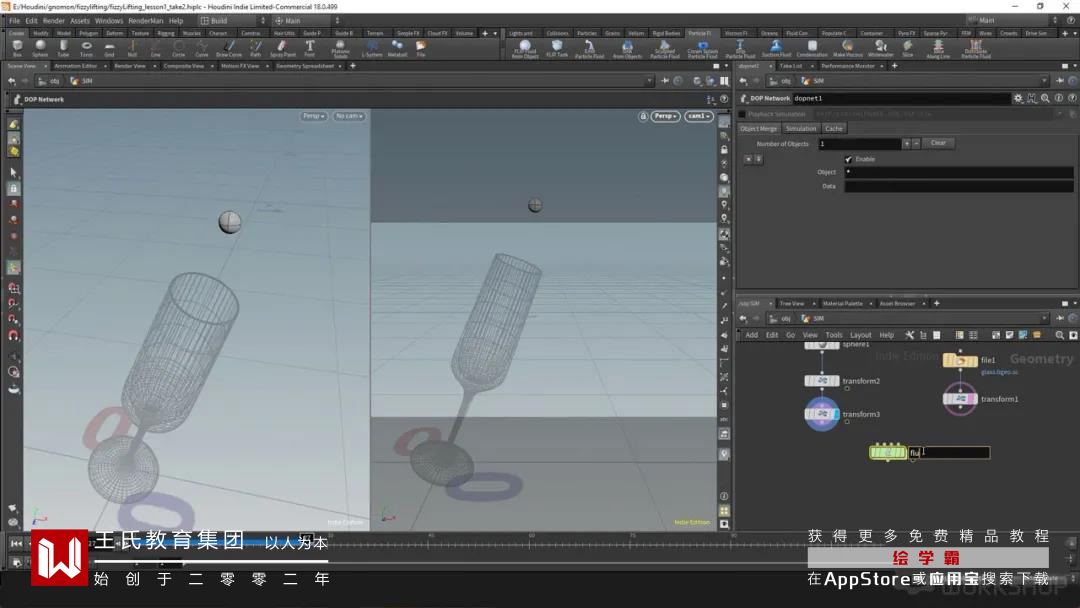Click the Condensation shelf tool
The width and height of the screenshot is (1080, 608).
[x=812, y=48]
